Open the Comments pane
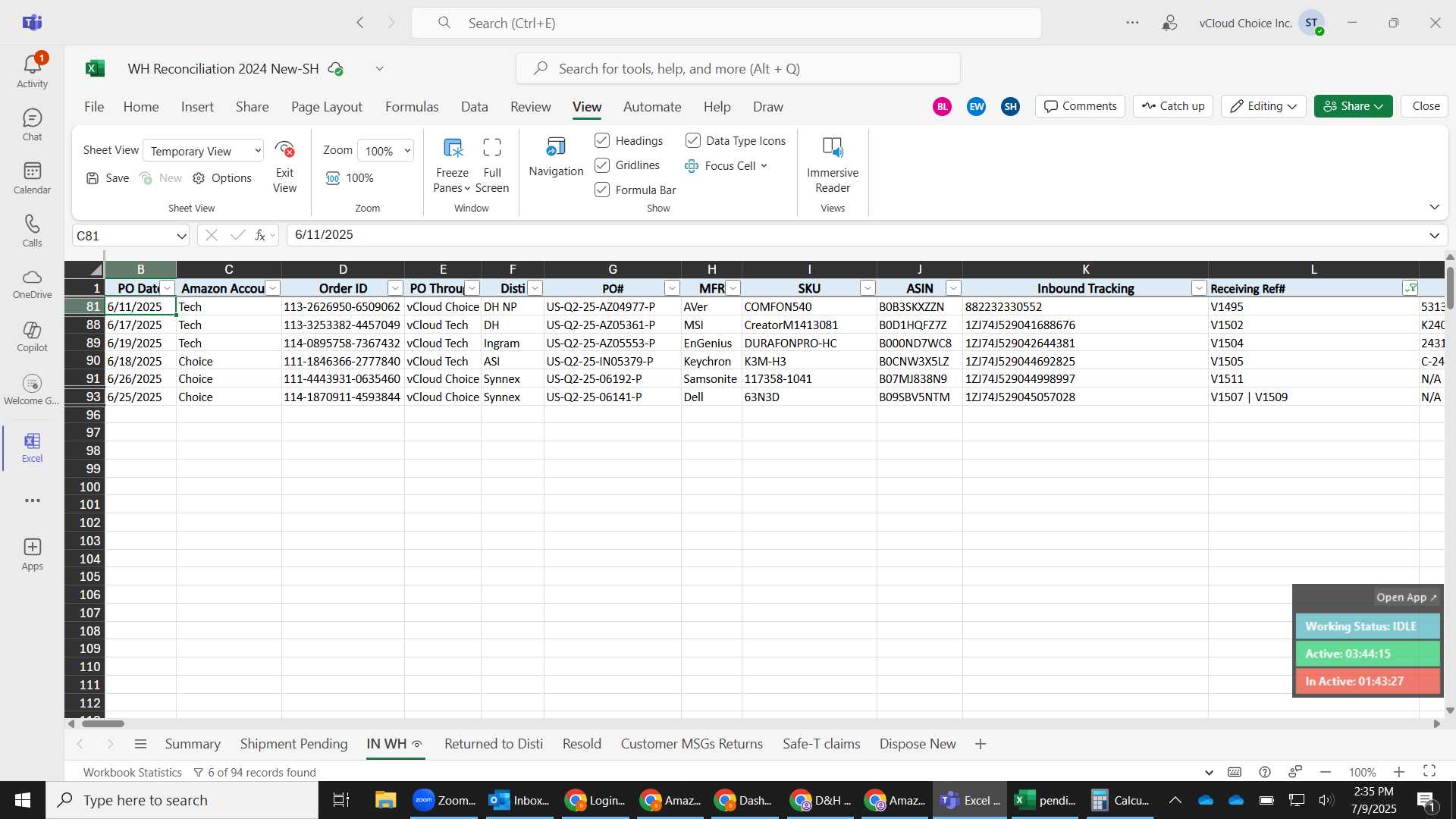 click(1081, 106)
